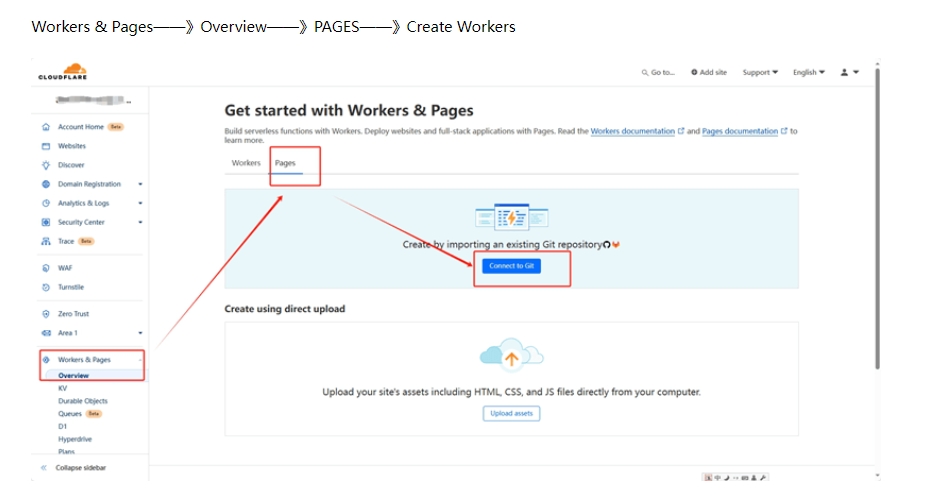Open Discover in the sidebar

point(71,165)
